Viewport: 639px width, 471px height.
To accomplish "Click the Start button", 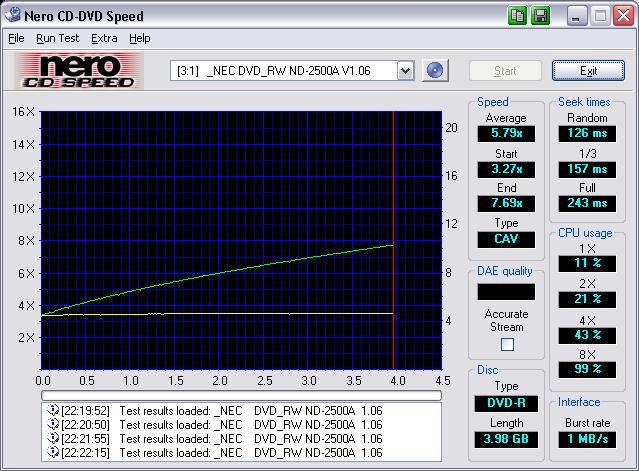I will point(505,71).
